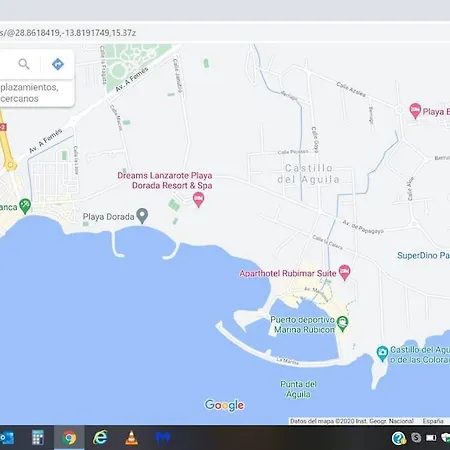This screenshot has height=450, width=450.
Task: Click the 'Playa Dorada' map label
Action: (108, 217)
